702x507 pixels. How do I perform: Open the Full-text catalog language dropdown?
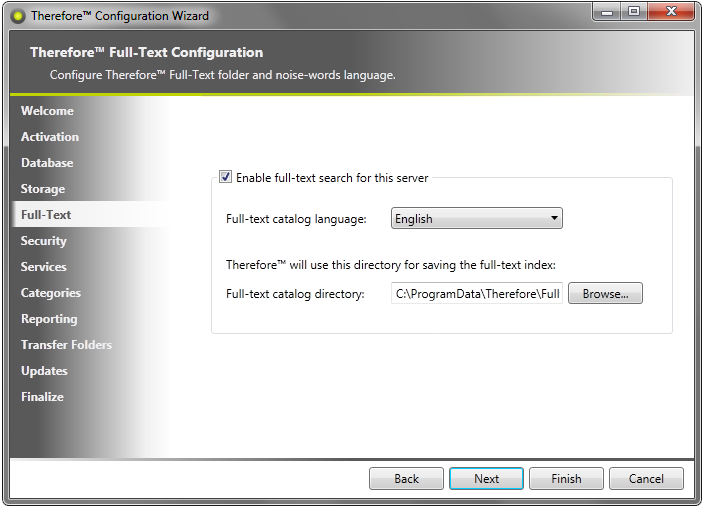tap(476, 219)
